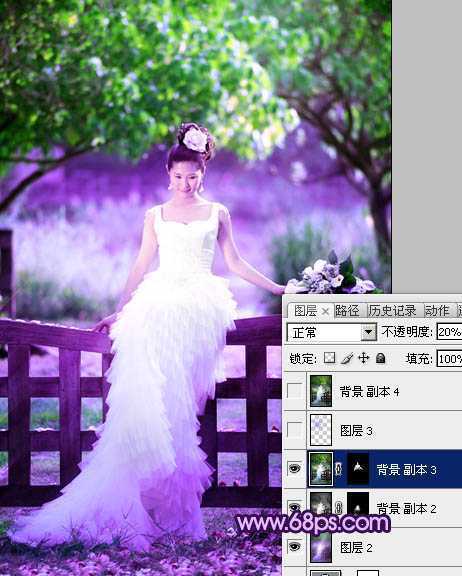The image size is (462, 576).
Task: Hide the 背景 副本 3 layer
Action: 294,468
